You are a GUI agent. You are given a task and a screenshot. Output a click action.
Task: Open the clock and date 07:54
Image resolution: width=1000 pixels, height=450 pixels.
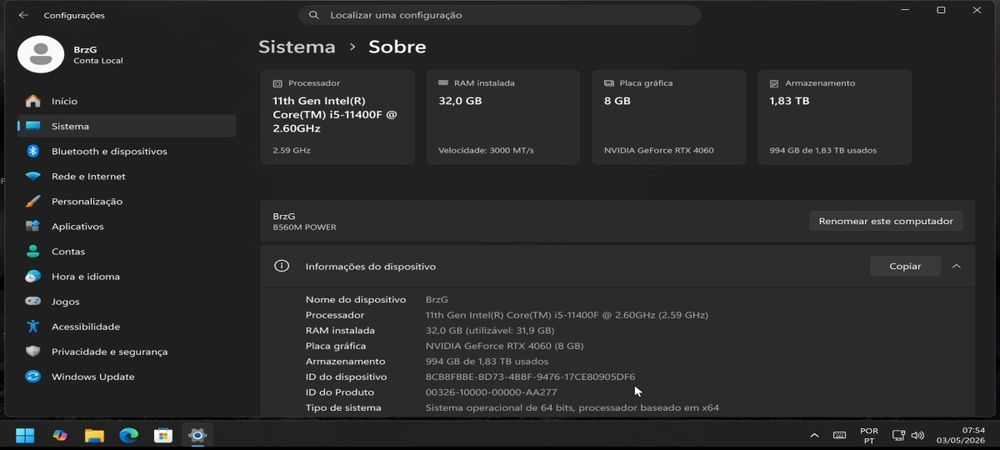coord(960,436)
